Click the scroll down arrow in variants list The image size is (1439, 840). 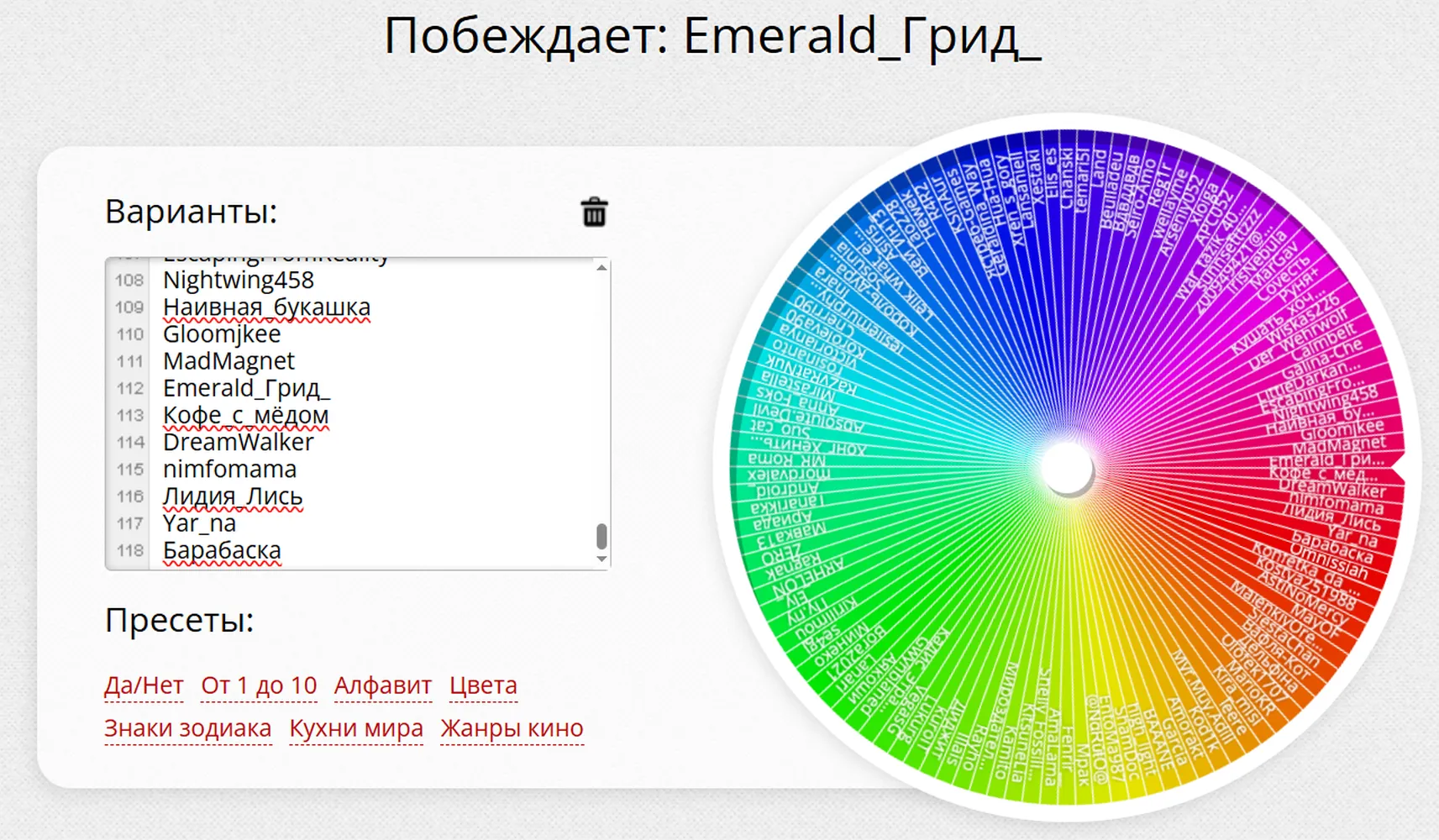(601, 559)
